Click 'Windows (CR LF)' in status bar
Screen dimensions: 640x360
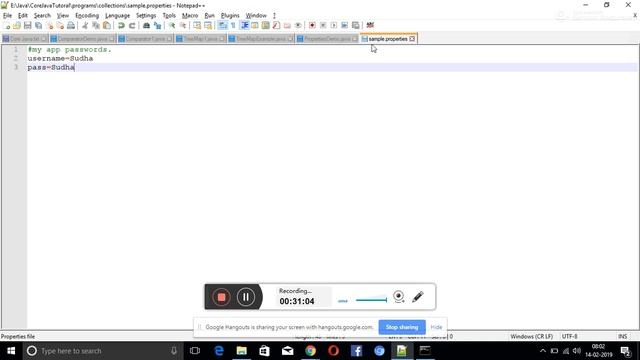(x=531, y=336)
